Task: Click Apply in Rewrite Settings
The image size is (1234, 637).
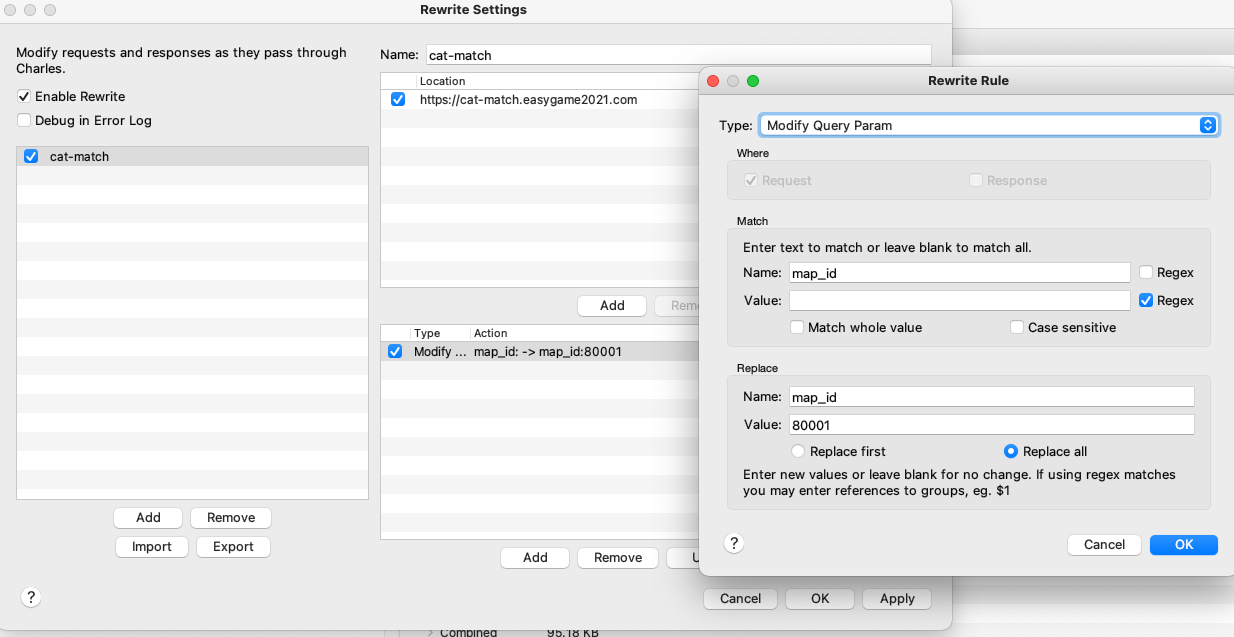Action: (896, 598)
